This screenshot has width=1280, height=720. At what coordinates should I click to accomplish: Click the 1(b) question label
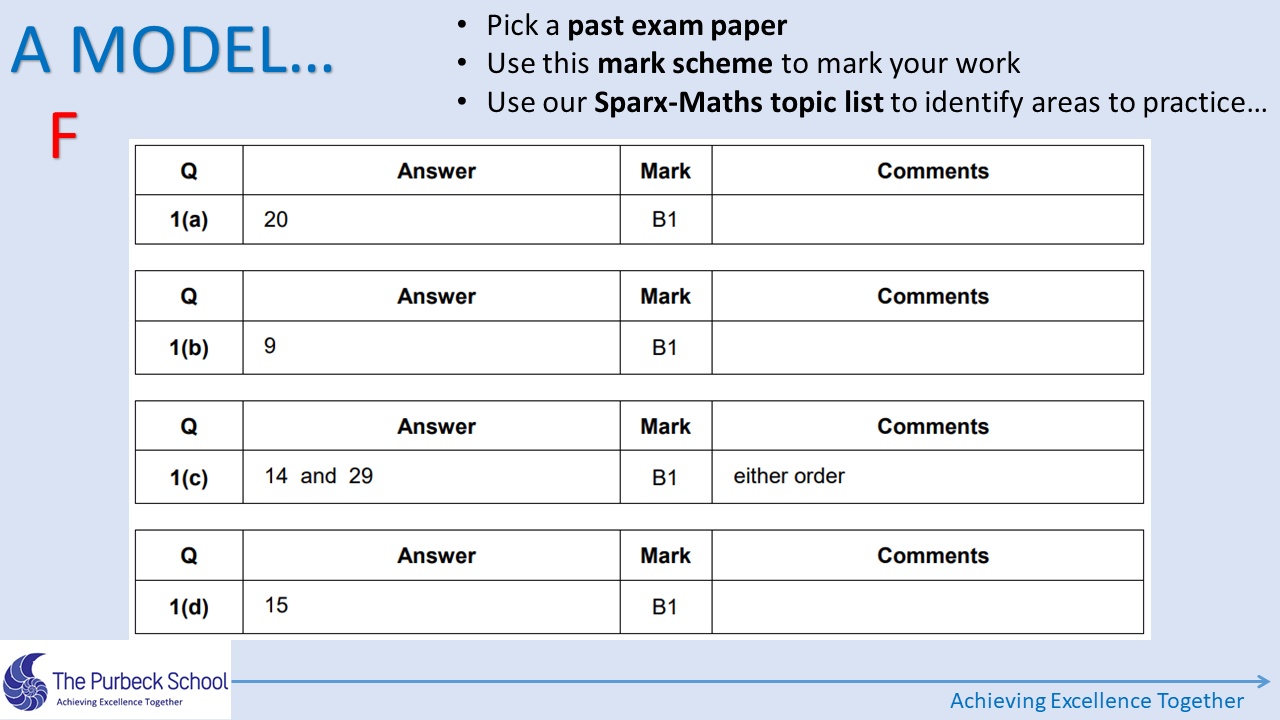(189, 348)
